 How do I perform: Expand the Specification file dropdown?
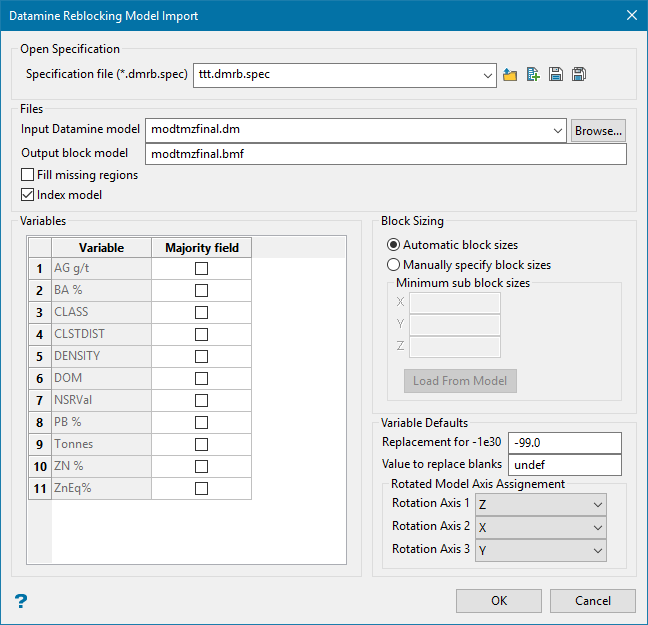click(488, 76)
